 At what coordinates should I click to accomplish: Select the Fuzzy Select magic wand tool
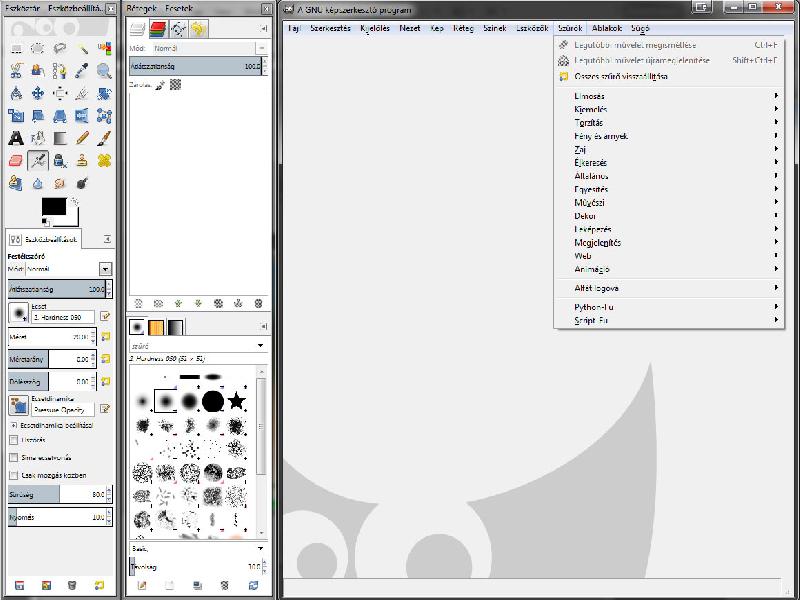(82, 49)
